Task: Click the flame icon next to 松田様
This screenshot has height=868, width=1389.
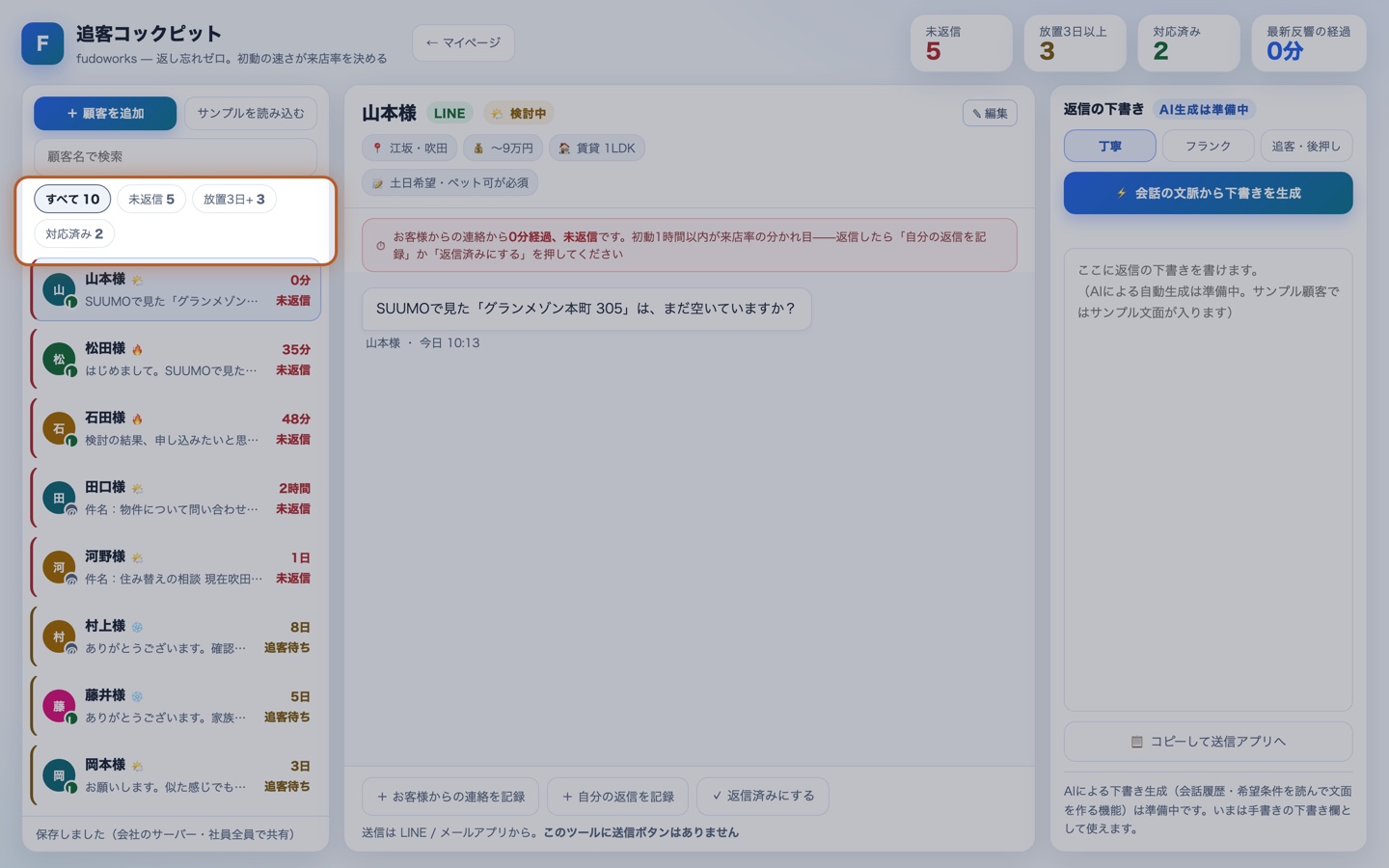Action: pos(137,349)
